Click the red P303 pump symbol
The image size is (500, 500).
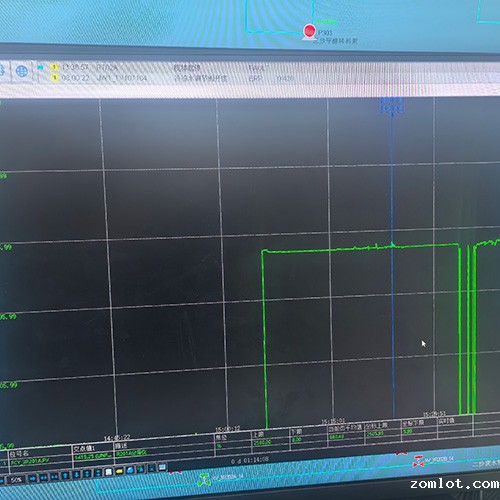point(310,31)
